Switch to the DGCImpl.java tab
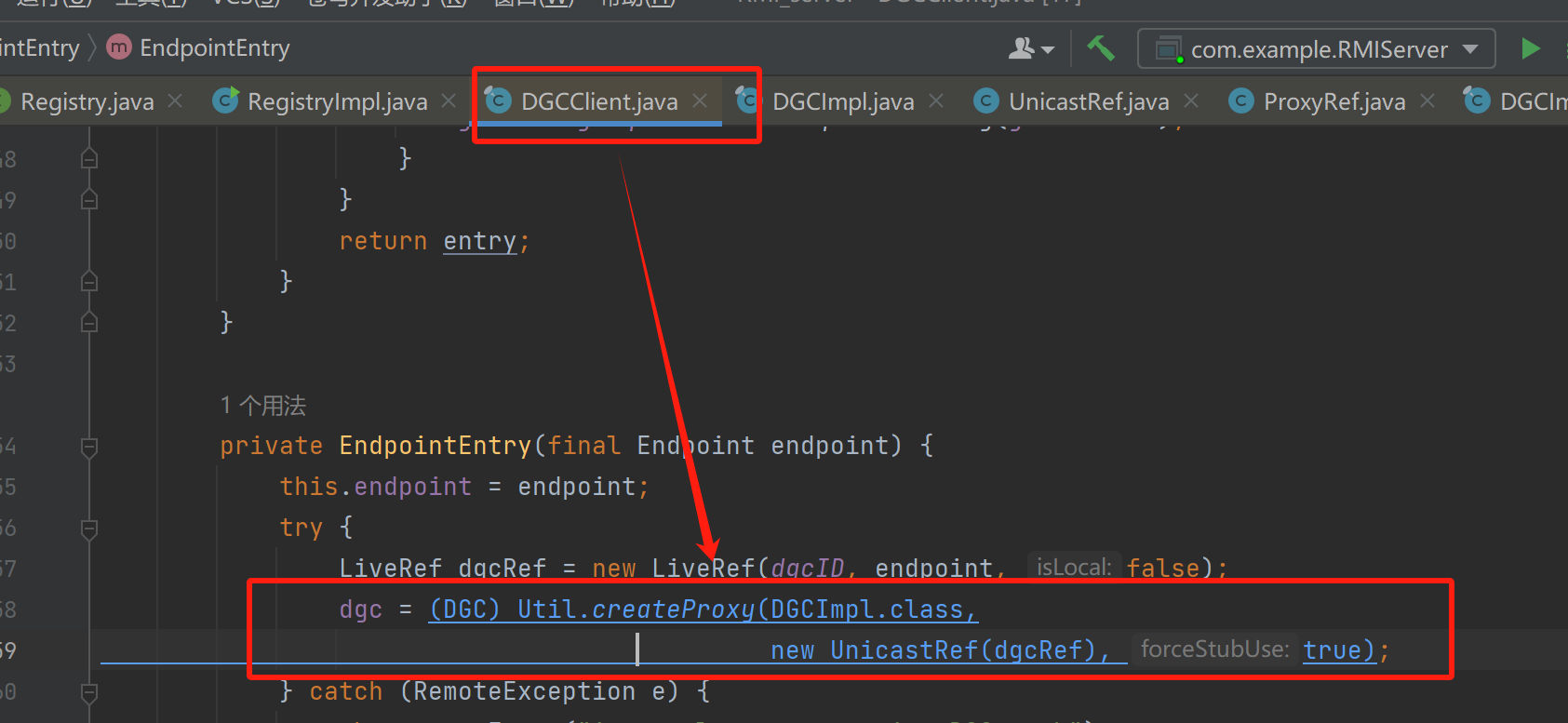 [842, 101]
